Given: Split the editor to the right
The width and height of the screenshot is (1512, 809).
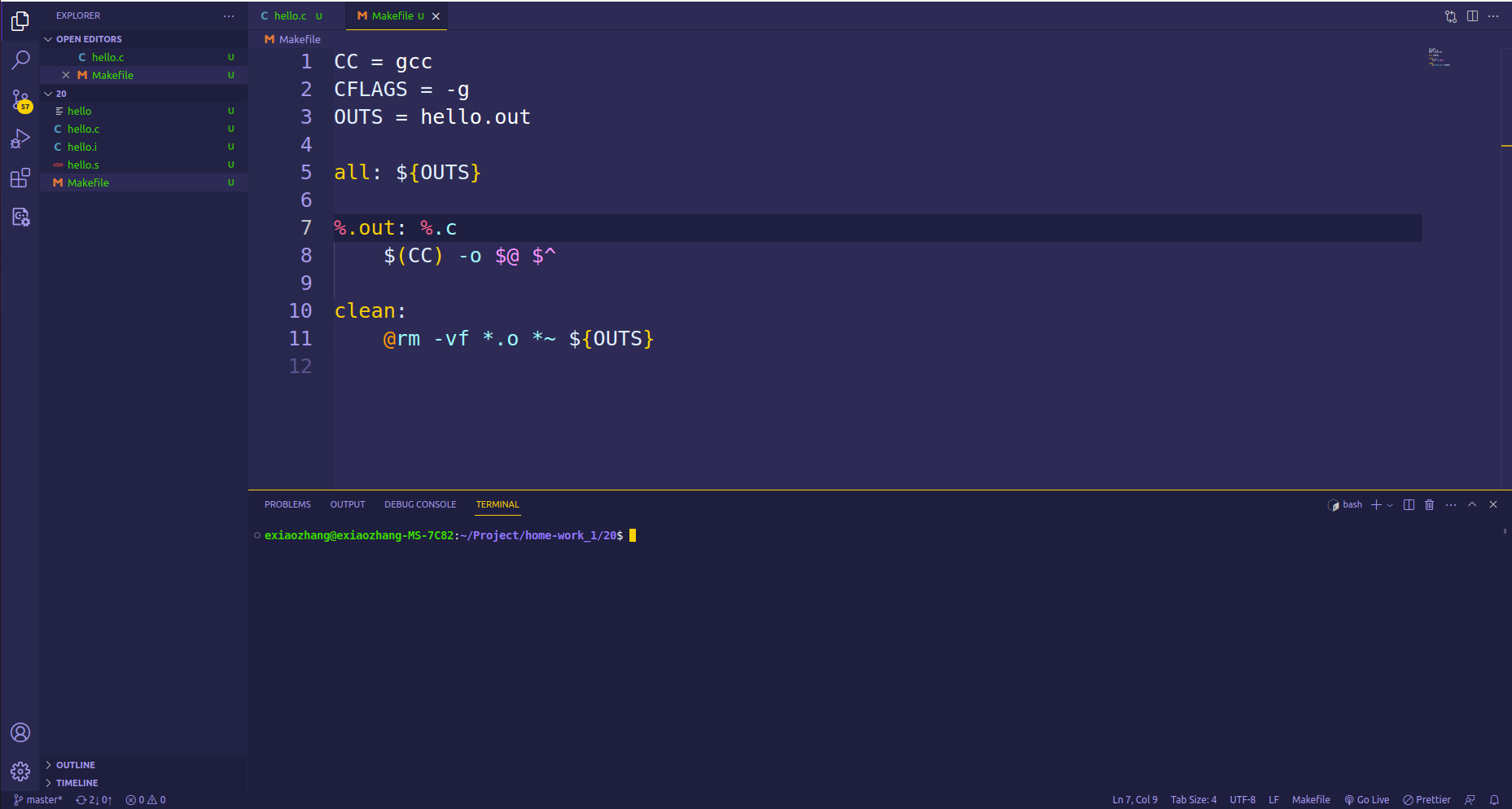Looking at the screenshot, I should (1472, 16).
